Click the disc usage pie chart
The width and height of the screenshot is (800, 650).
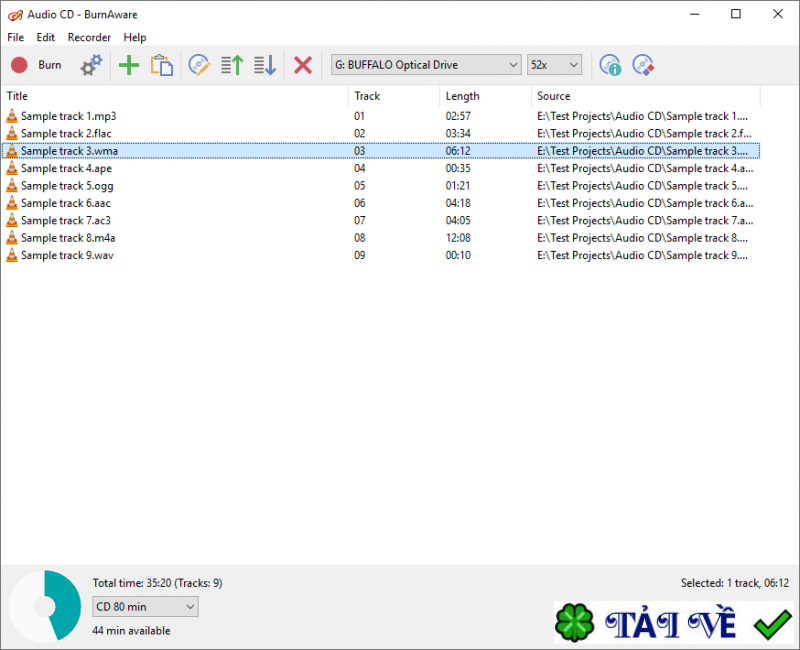coord(45,606)
